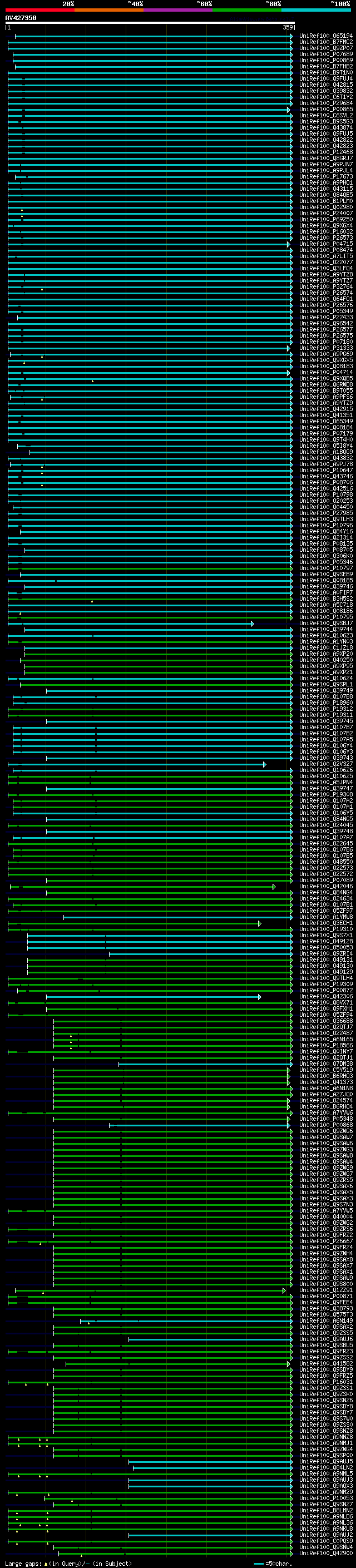The width and height of the screenshot is (356, 1568).
Task: Select hit label UniRef100_Q9AQX3
Action: (x=325, y=1485)
